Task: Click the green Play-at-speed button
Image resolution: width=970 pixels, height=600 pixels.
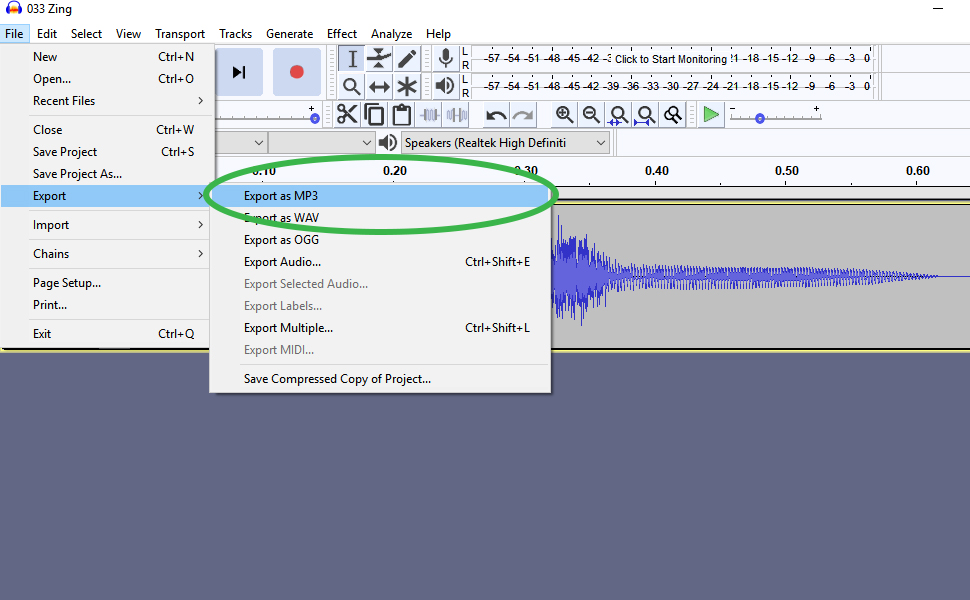Action: pyautogui.click(x=711, y=114)
